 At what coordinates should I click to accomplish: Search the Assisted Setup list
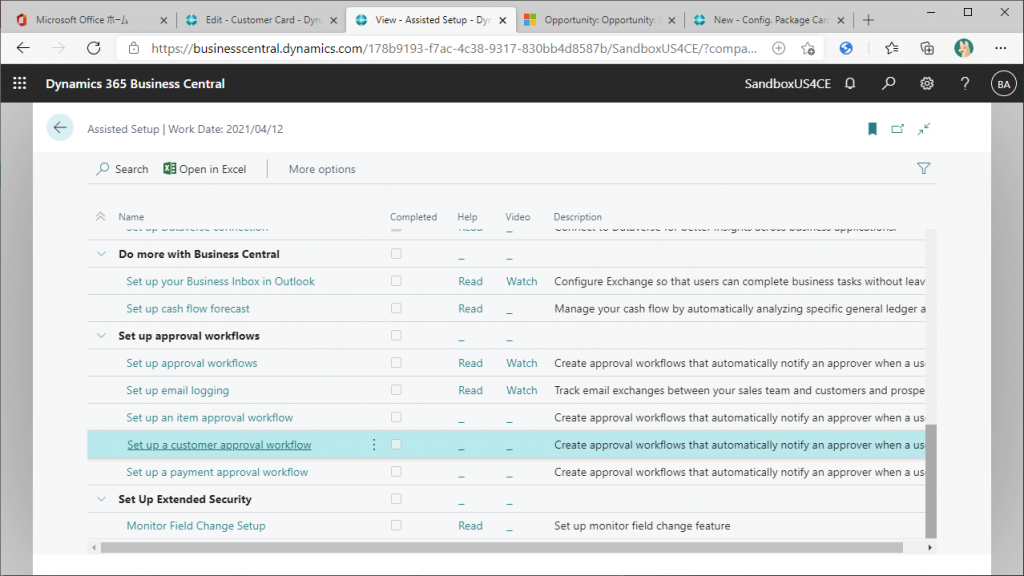point(122,168)
